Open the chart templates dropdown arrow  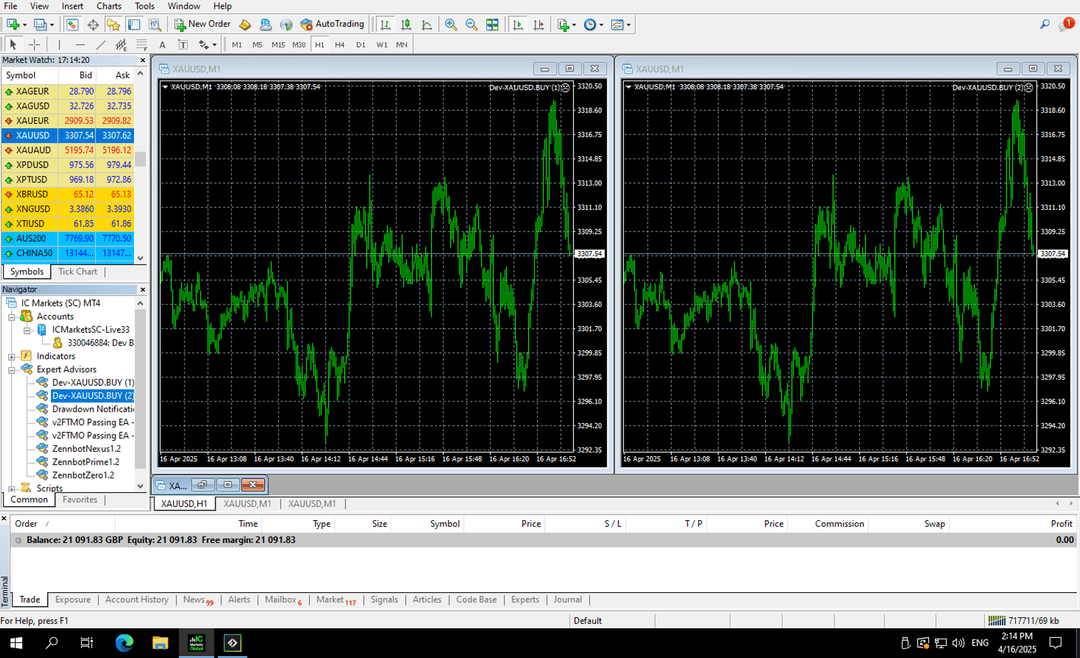click(629, 24)
